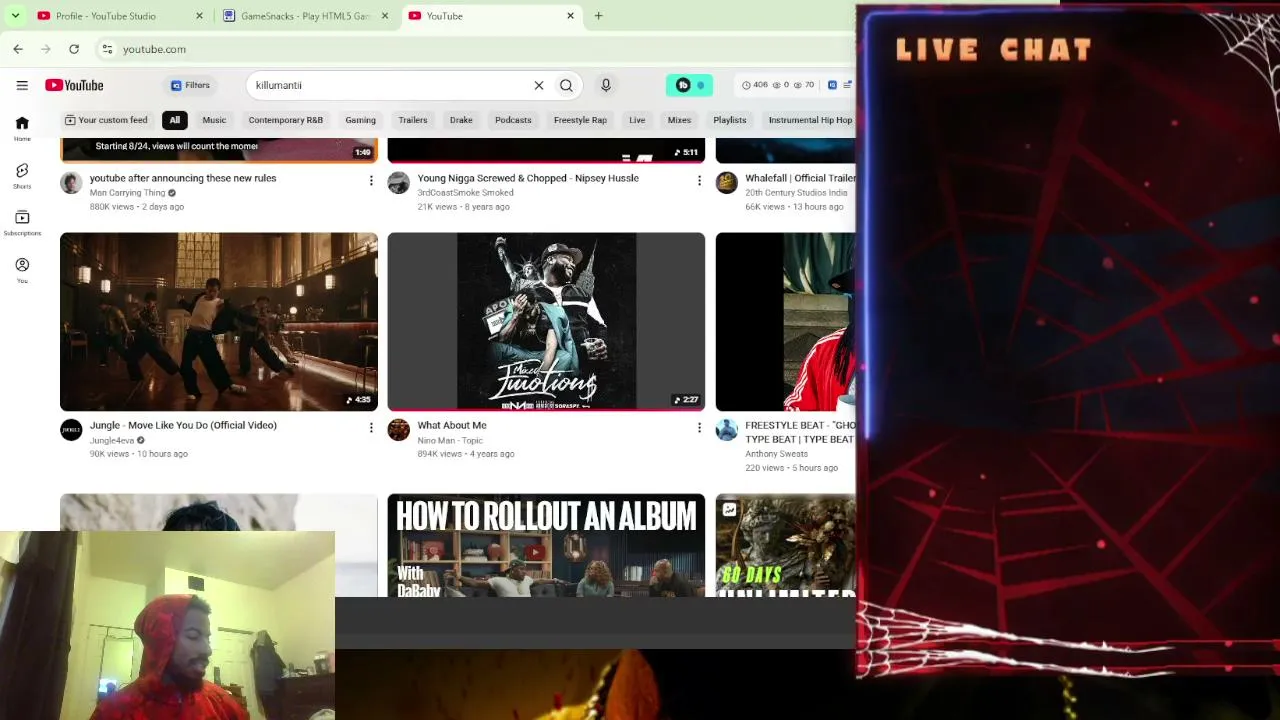Open Shorts from the sidebar
This screenshot has height=720, width=1280.
click(x=22, y=175)
